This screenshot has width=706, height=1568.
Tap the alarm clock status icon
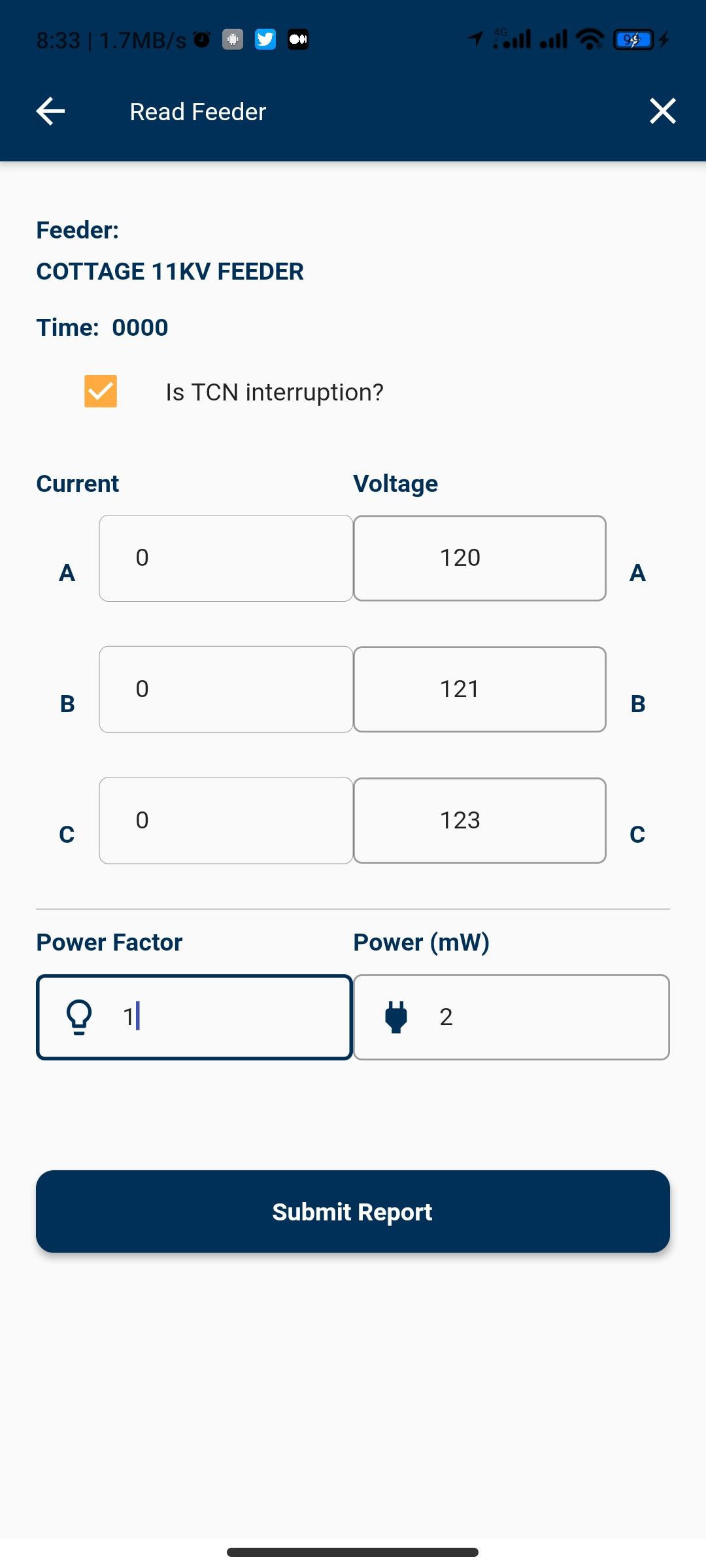click(202, 40)
